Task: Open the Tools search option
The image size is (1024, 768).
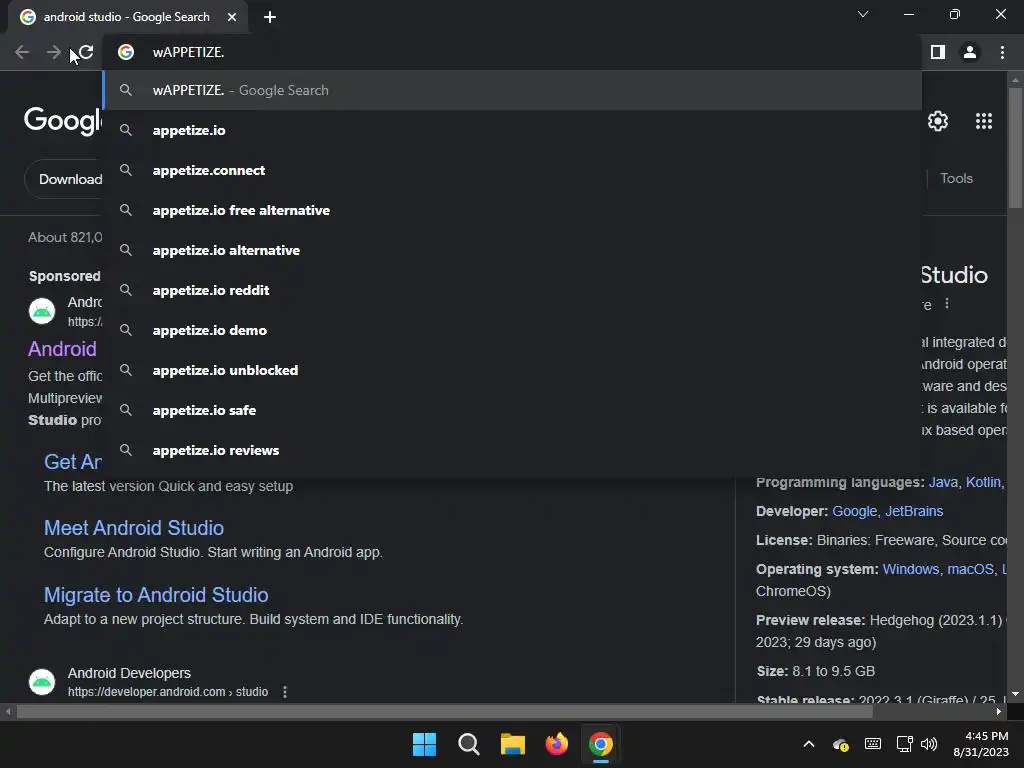Action: coord(956,178)
